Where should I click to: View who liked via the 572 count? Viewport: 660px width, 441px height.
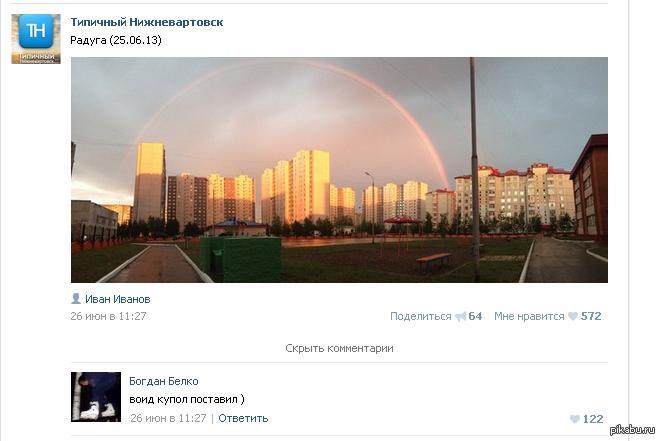(591, 316)
